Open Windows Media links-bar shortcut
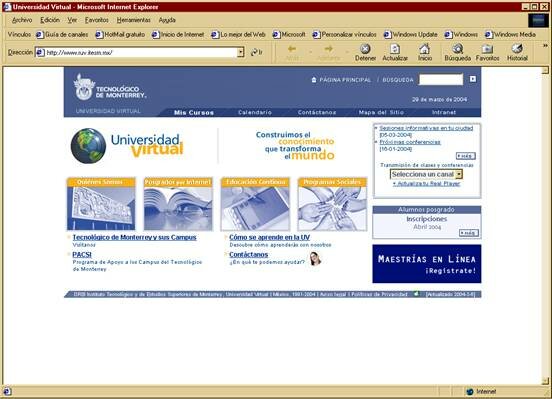 pyautogui.click(x=510, y=35)
